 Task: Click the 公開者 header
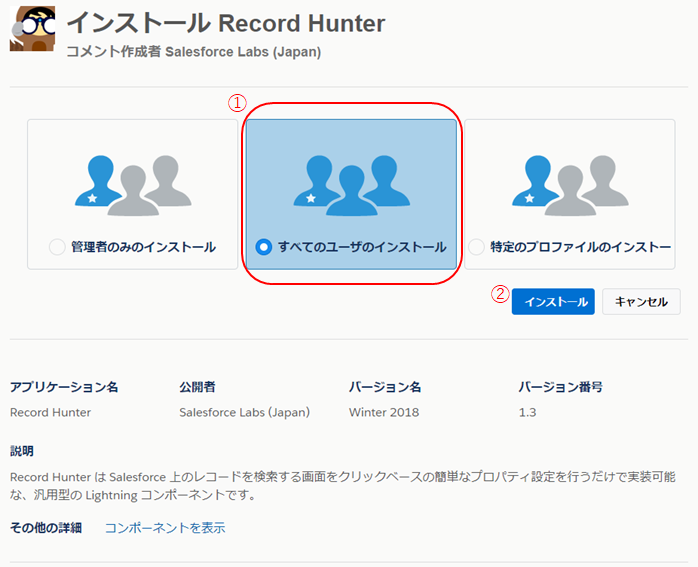coord(197,387)
